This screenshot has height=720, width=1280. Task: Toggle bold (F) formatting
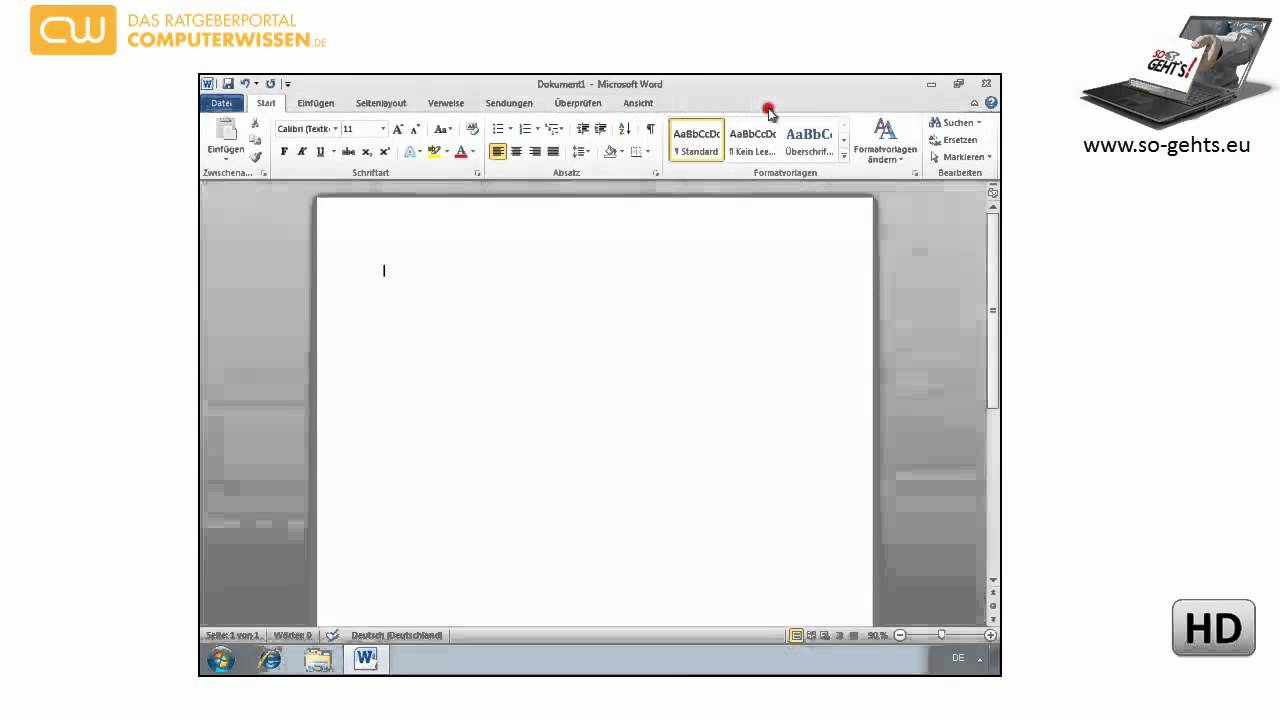(x=284, y=152)
